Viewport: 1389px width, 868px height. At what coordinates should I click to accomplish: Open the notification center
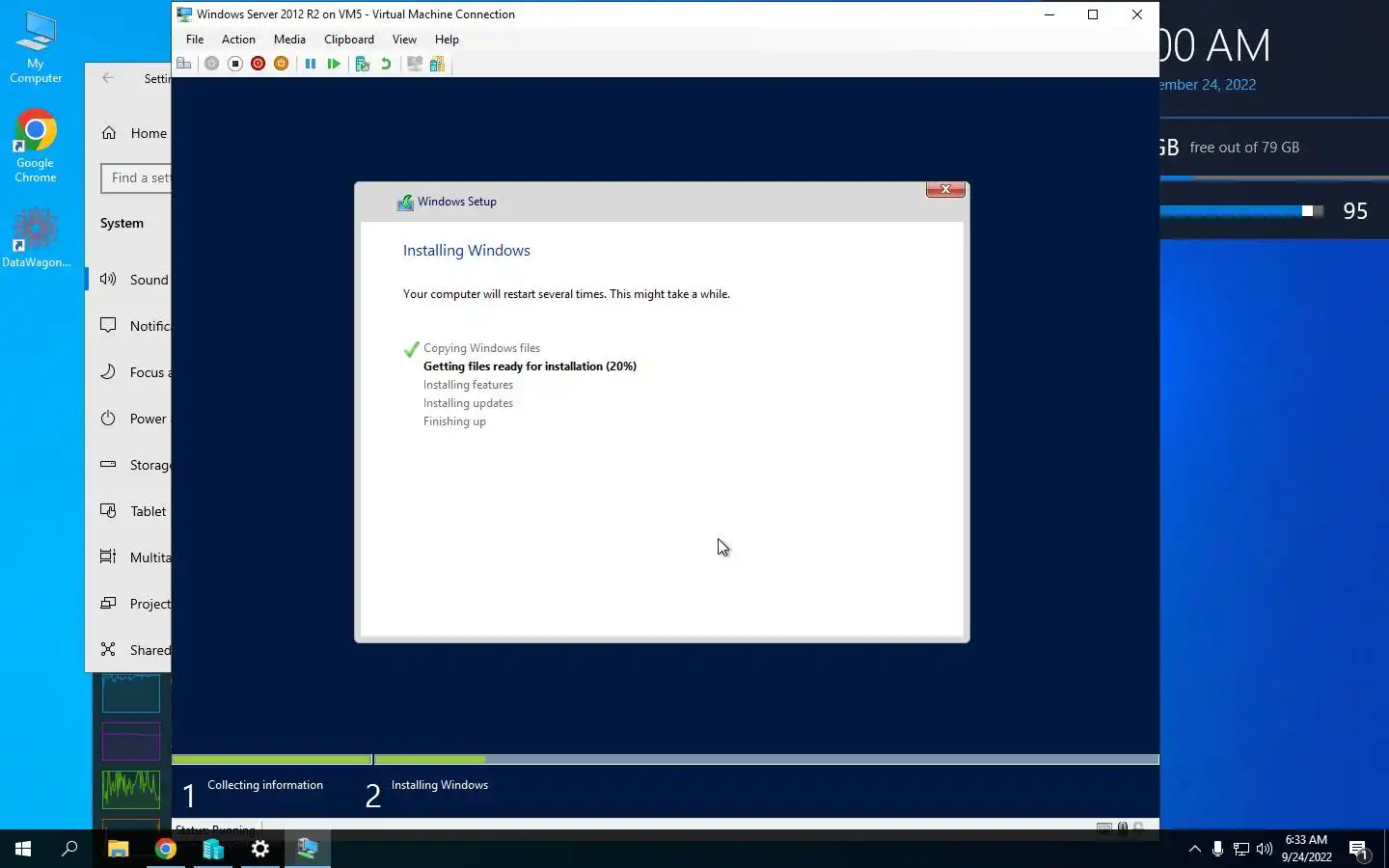coord(1359,850)
